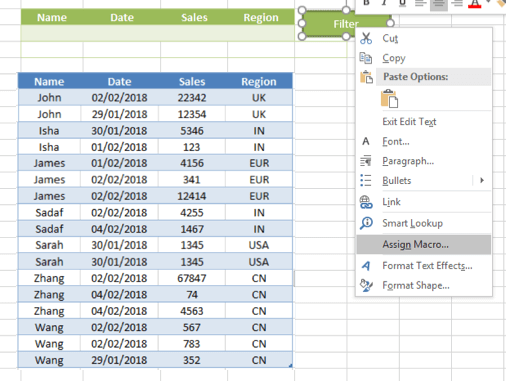Click the Bullets list icon

[x=366, y=180]
